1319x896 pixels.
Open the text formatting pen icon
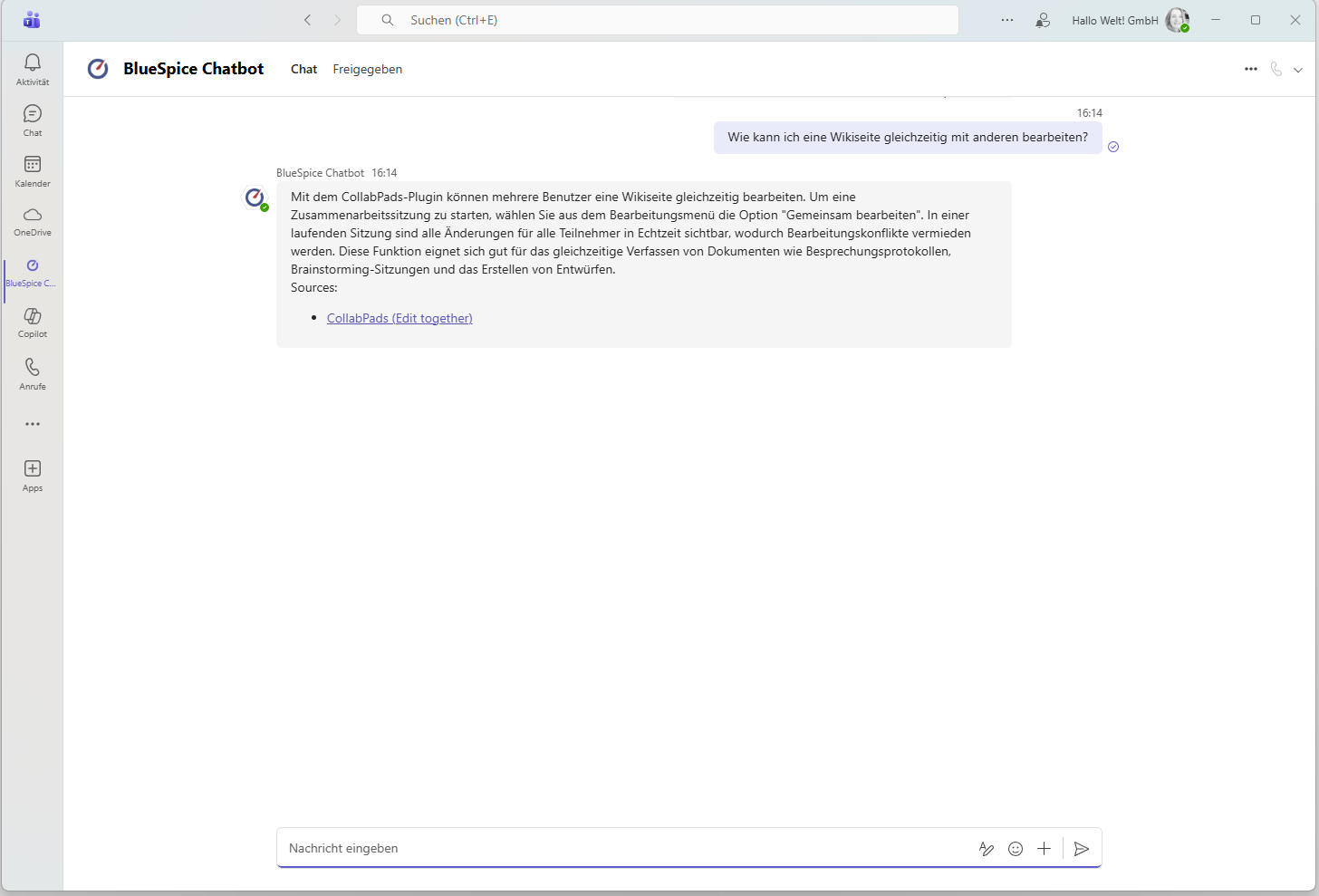pyautogui.click(x=987, y=849)
